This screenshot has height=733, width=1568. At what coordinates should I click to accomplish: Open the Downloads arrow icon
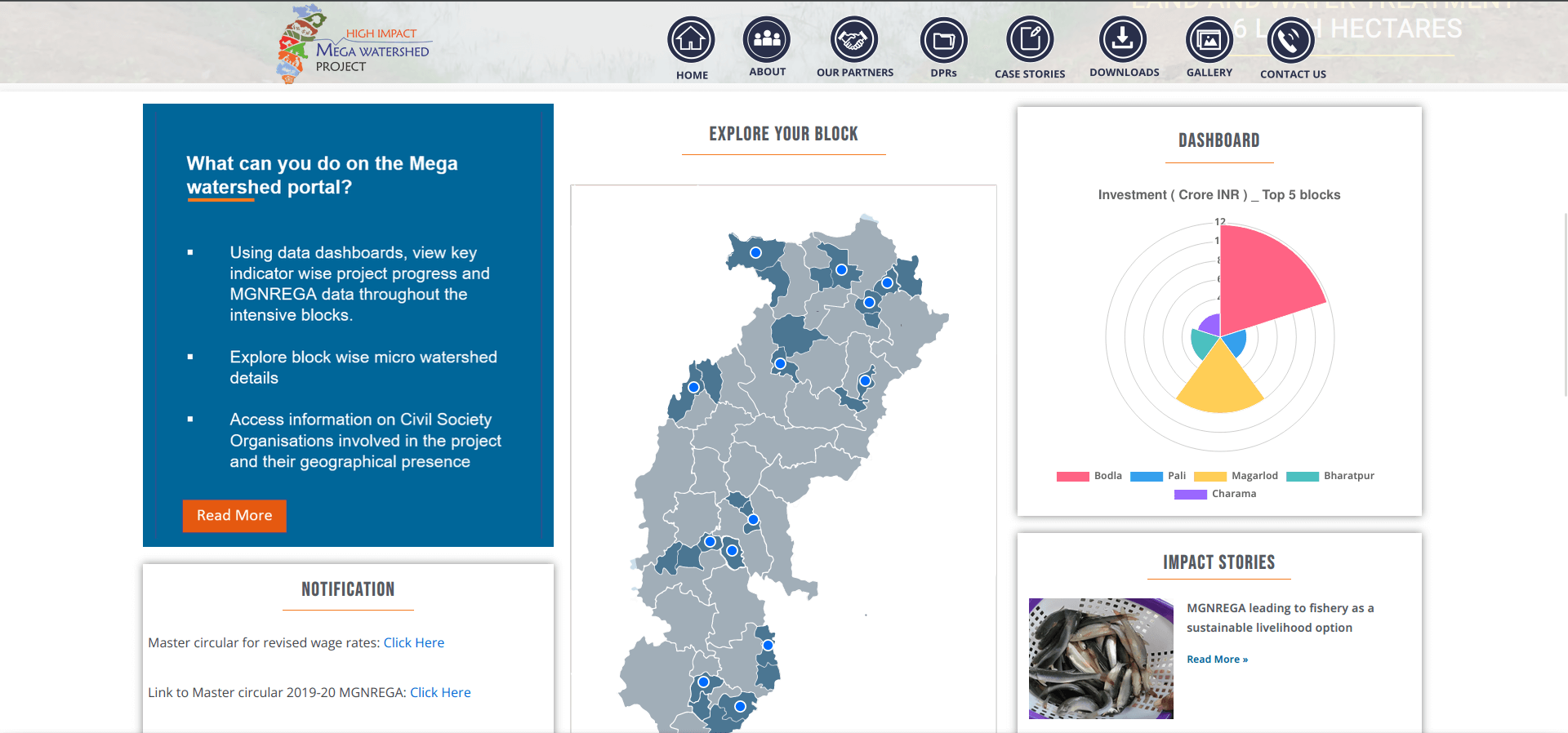(x=1123, y=39)
